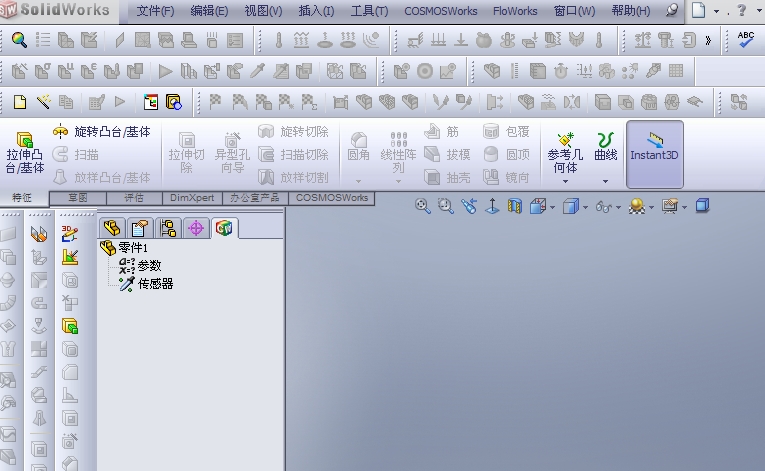The height and width of the screenshot is (471, 765).
Task: Click the spelling check ABC icon
Action: click(745, 40)
